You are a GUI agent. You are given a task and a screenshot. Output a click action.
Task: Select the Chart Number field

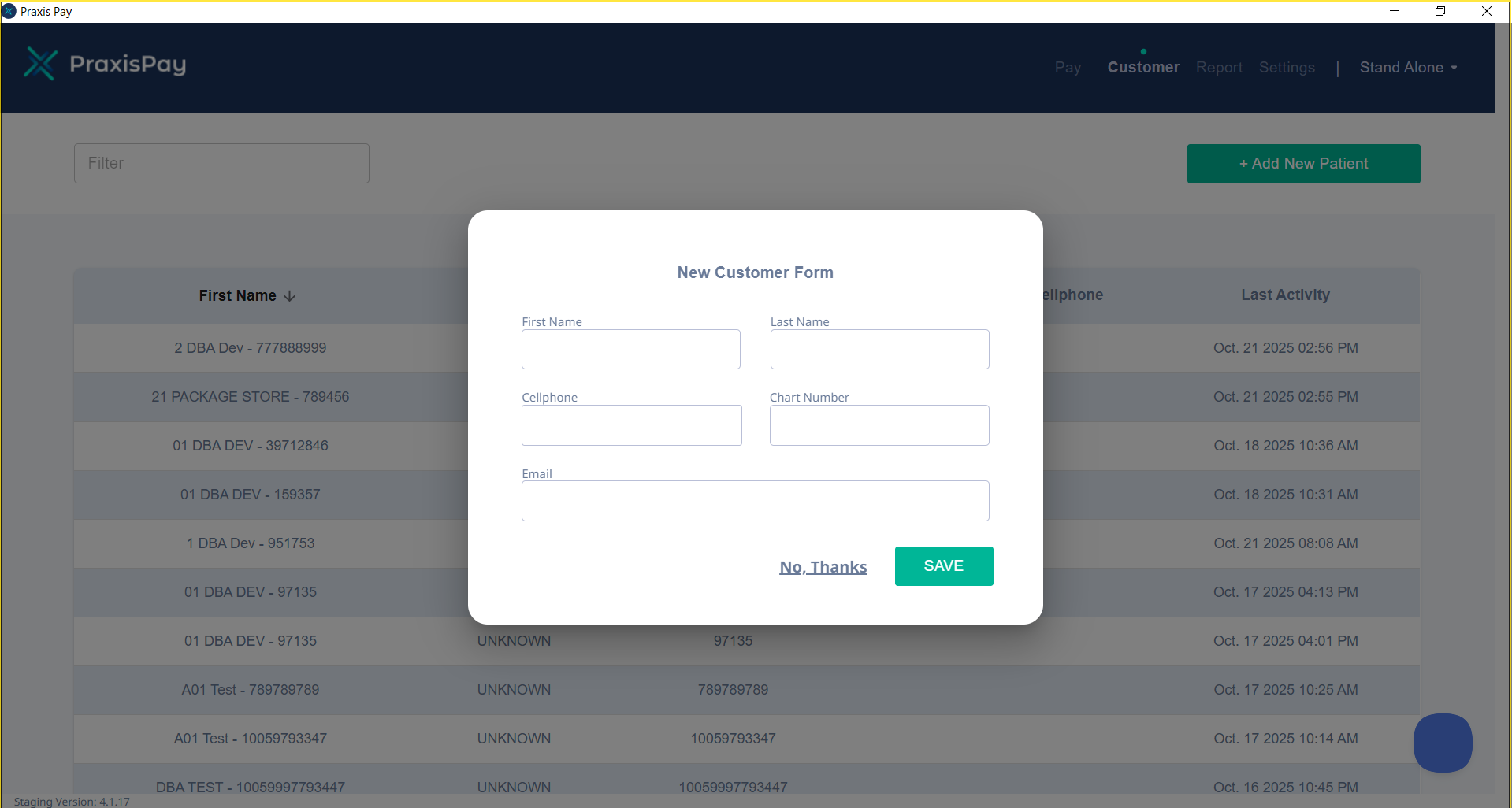click(x=879, y=425)
